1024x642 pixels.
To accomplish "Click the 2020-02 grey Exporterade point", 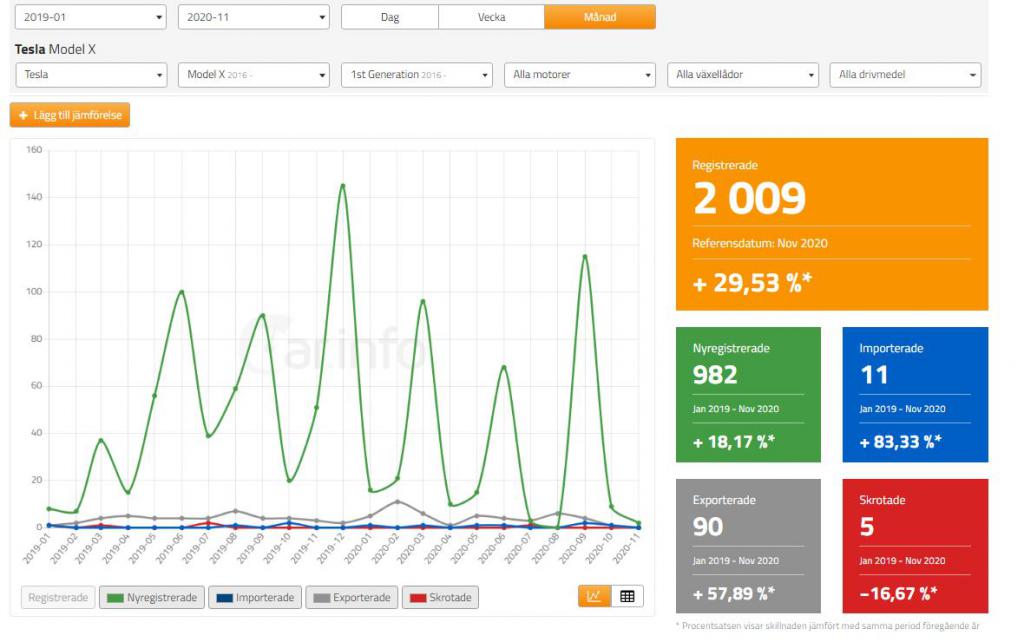I will [397, 502].
